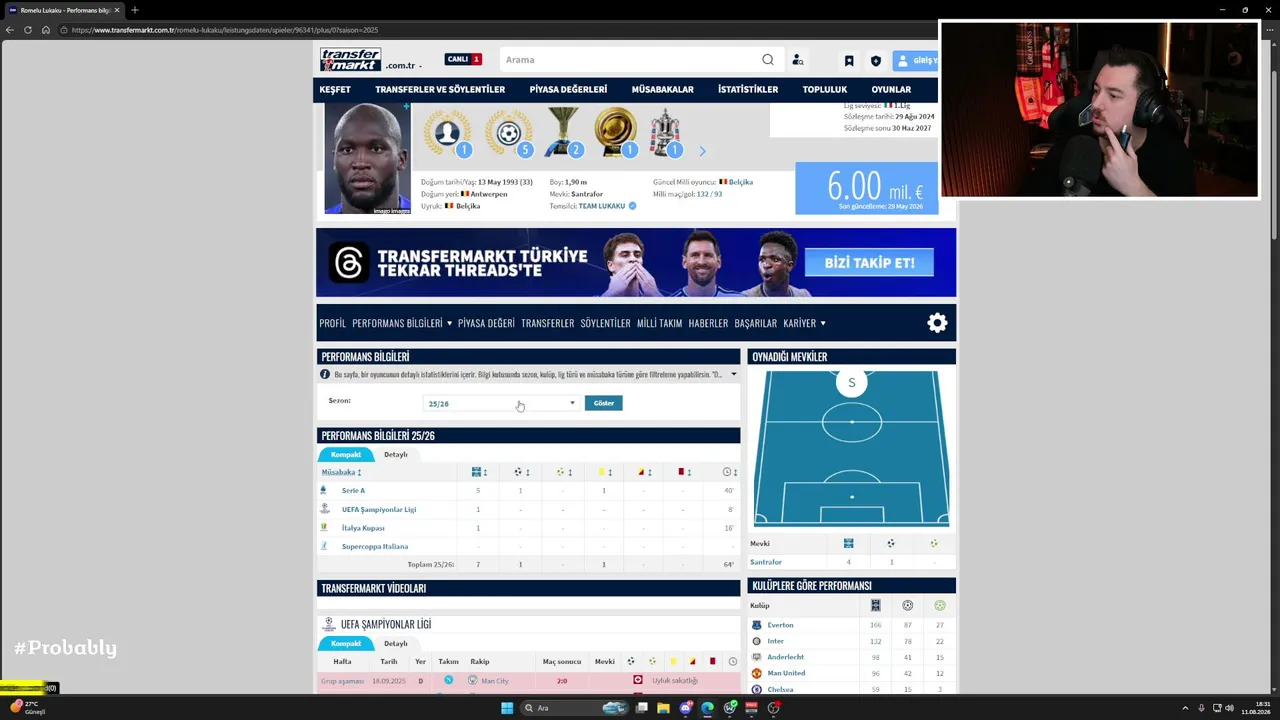1280x720 pixels.
Task: Open the Haberler player tab
Action: pos(708,324)
